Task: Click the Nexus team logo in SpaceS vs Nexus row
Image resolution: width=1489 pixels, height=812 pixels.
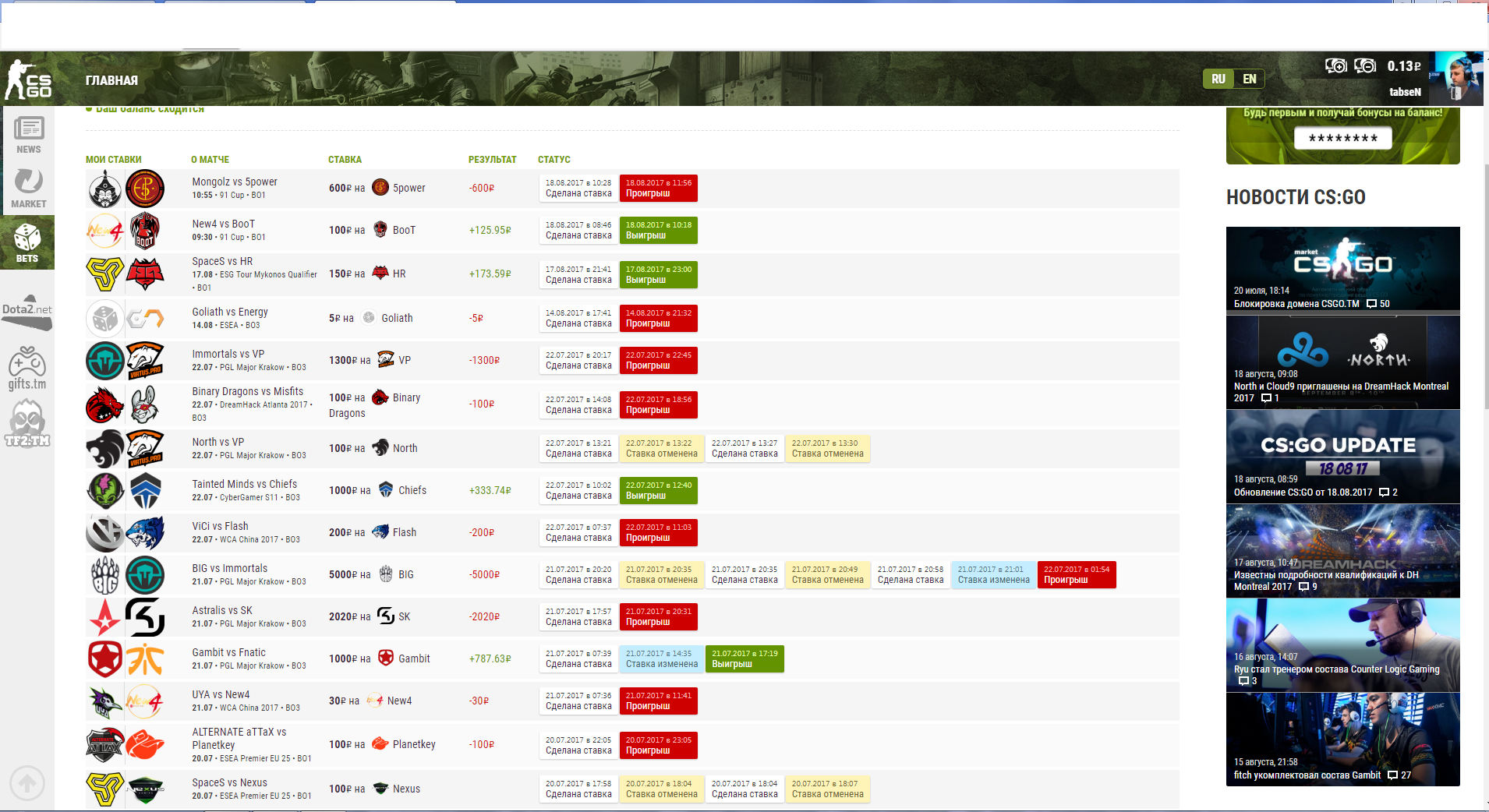Action: click(145, 789)
